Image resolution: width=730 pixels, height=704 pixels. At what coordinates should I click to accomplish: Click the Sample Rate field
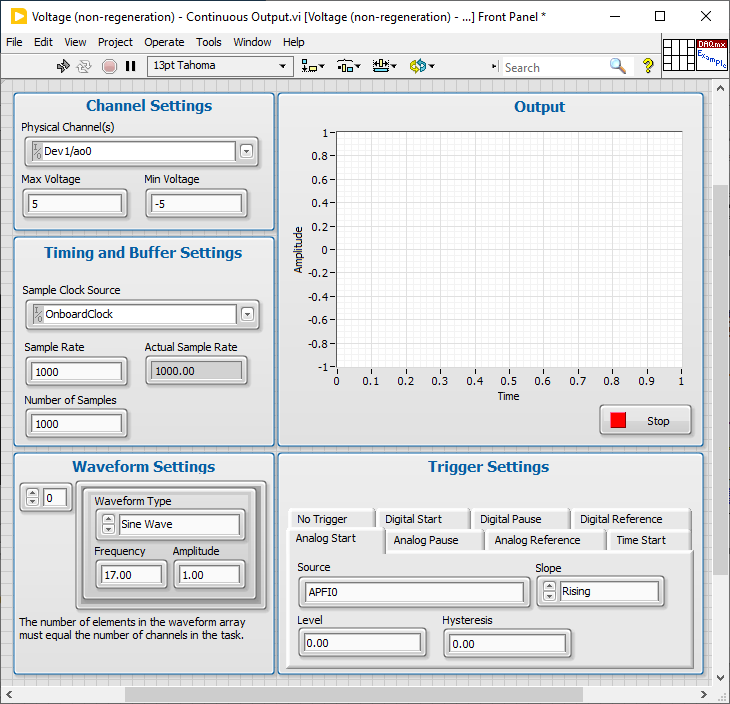(76, 372)
